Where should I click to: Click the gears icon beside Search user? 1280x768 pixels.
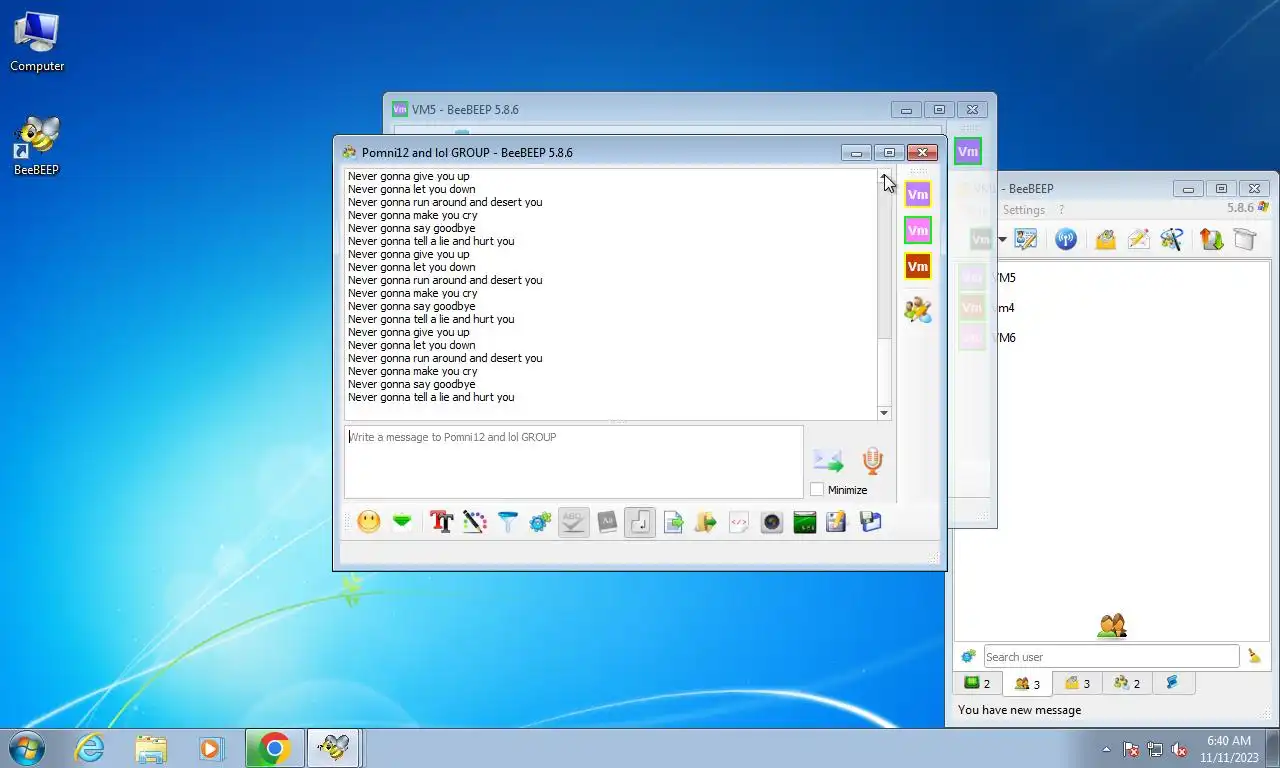click(968, 657)
